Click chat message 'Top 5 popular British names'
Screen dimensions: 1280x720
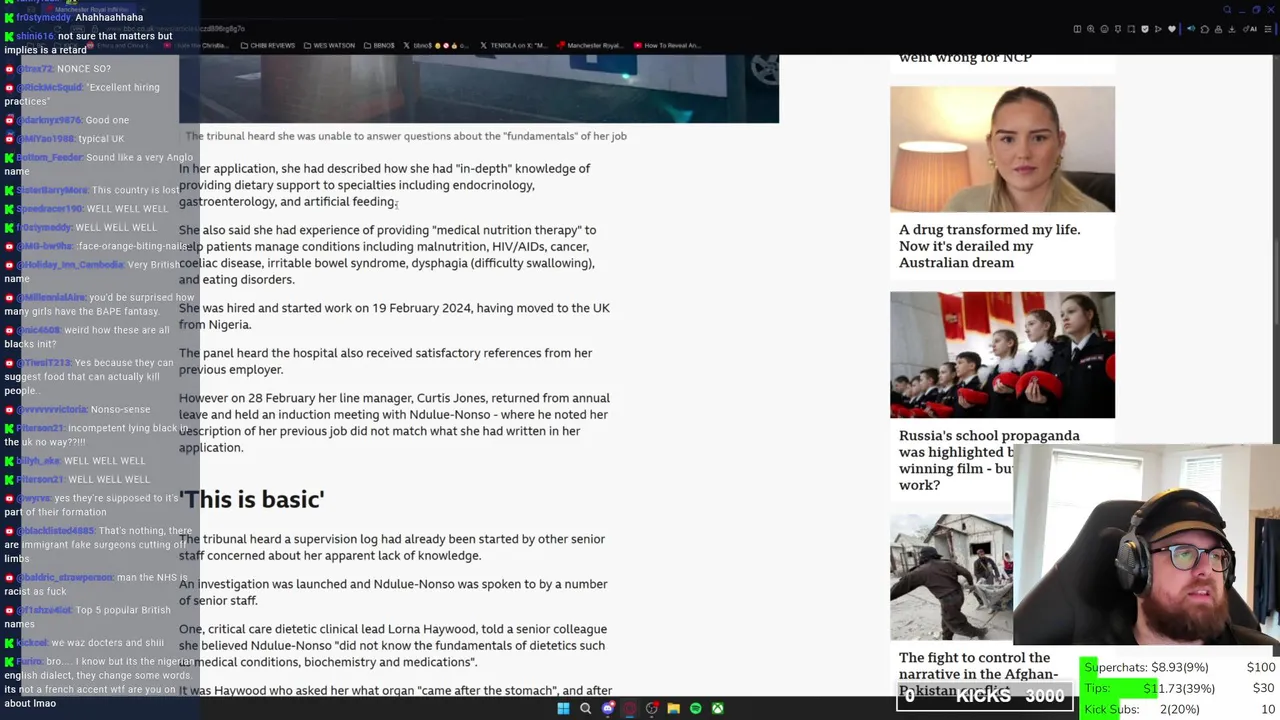click(88, 617)
